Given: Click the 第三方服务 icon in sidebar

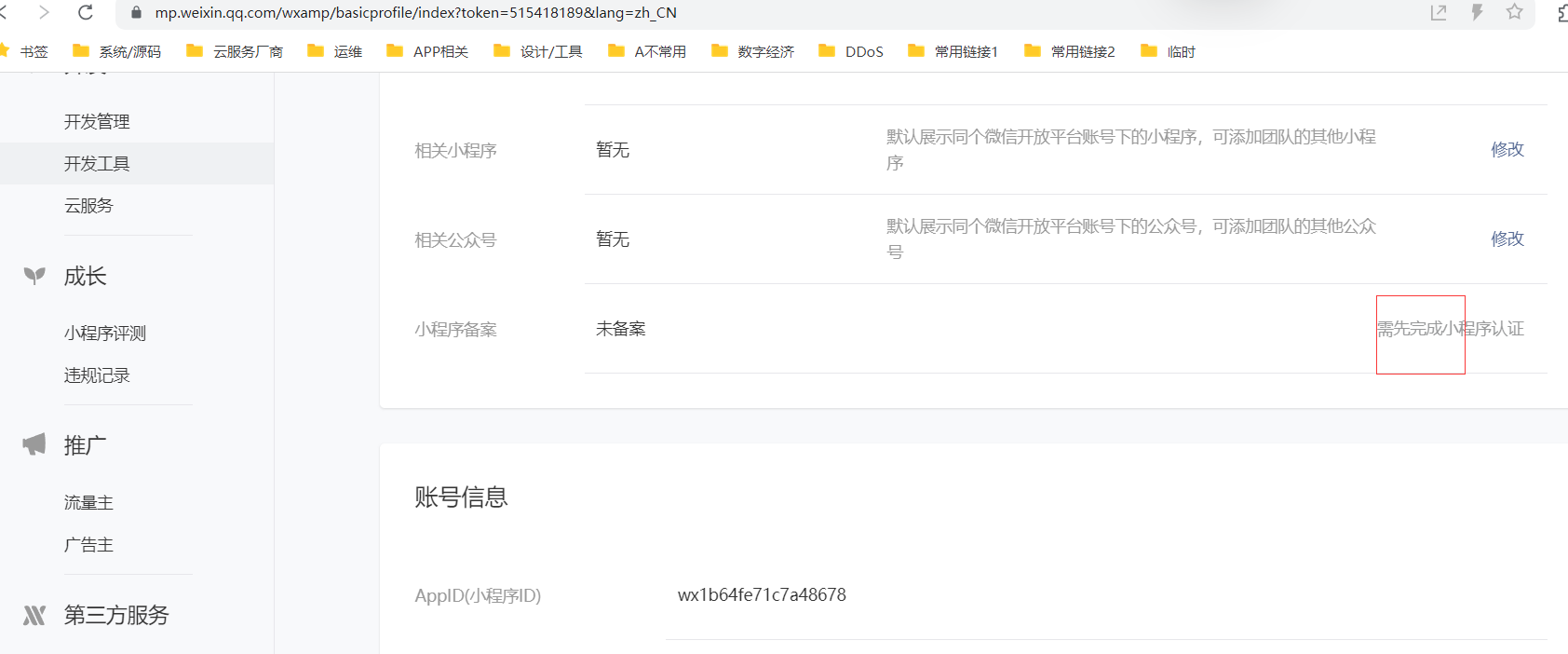Looking at the screenshot, I should point(34,615).
